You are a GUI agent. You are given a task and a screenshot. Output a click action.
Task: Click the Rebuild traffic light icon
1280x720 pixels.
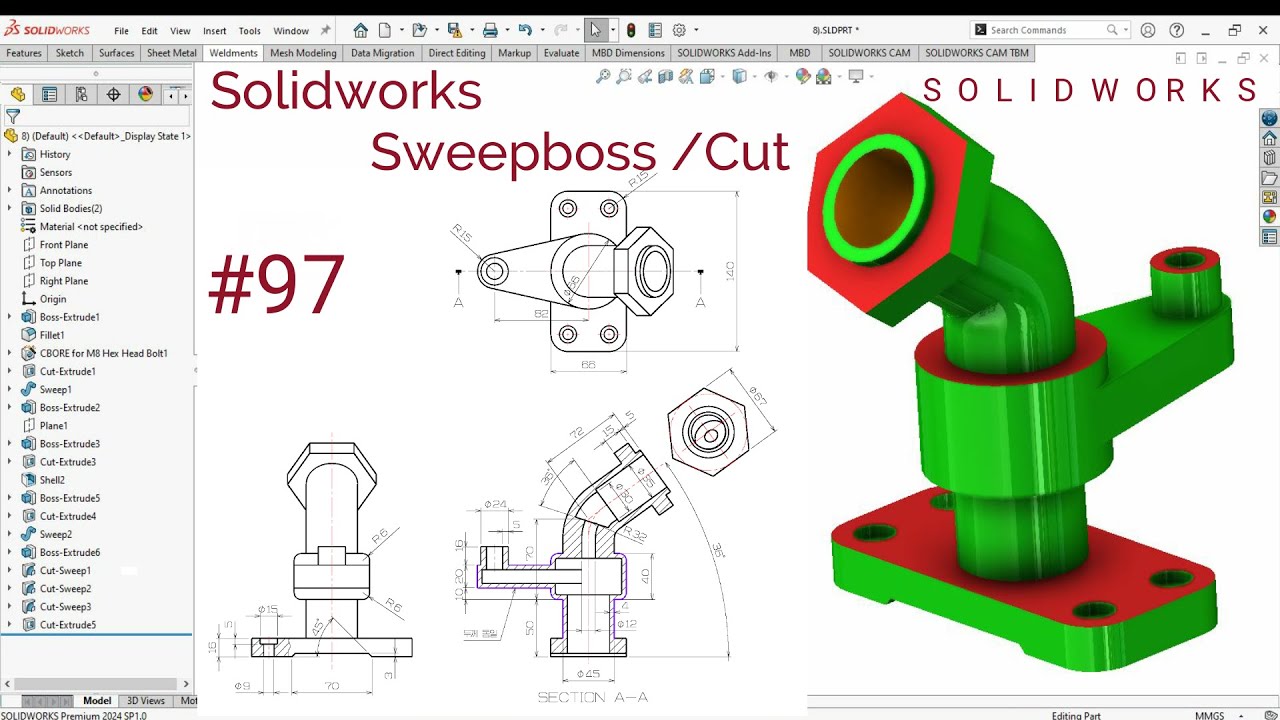pyautogui.click(x=631, y=30)
